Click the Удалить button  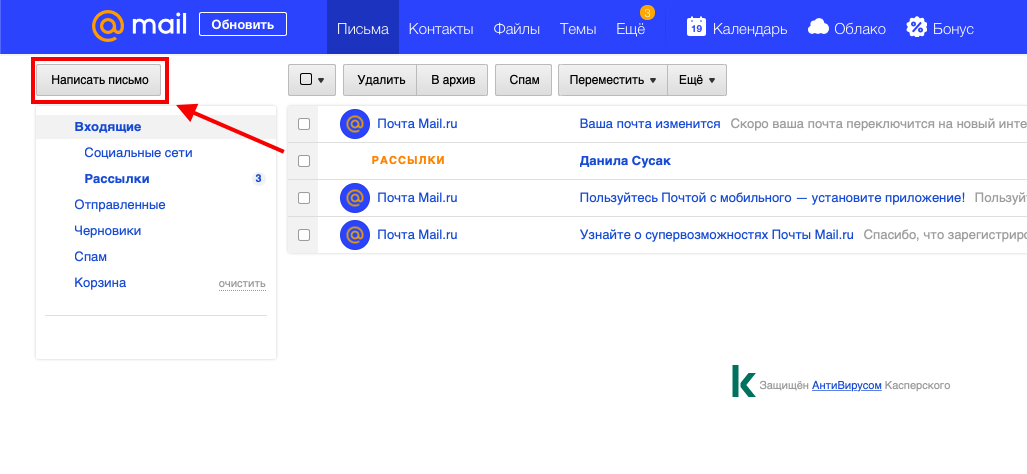click(382, 80)
